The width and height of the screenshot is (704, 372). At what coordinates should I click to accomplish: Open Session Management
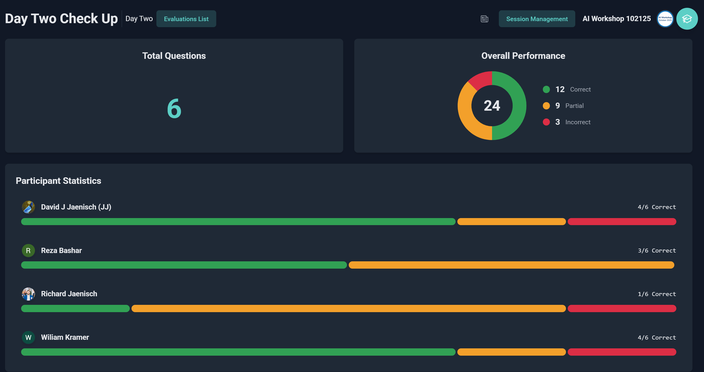coord(537,19)
